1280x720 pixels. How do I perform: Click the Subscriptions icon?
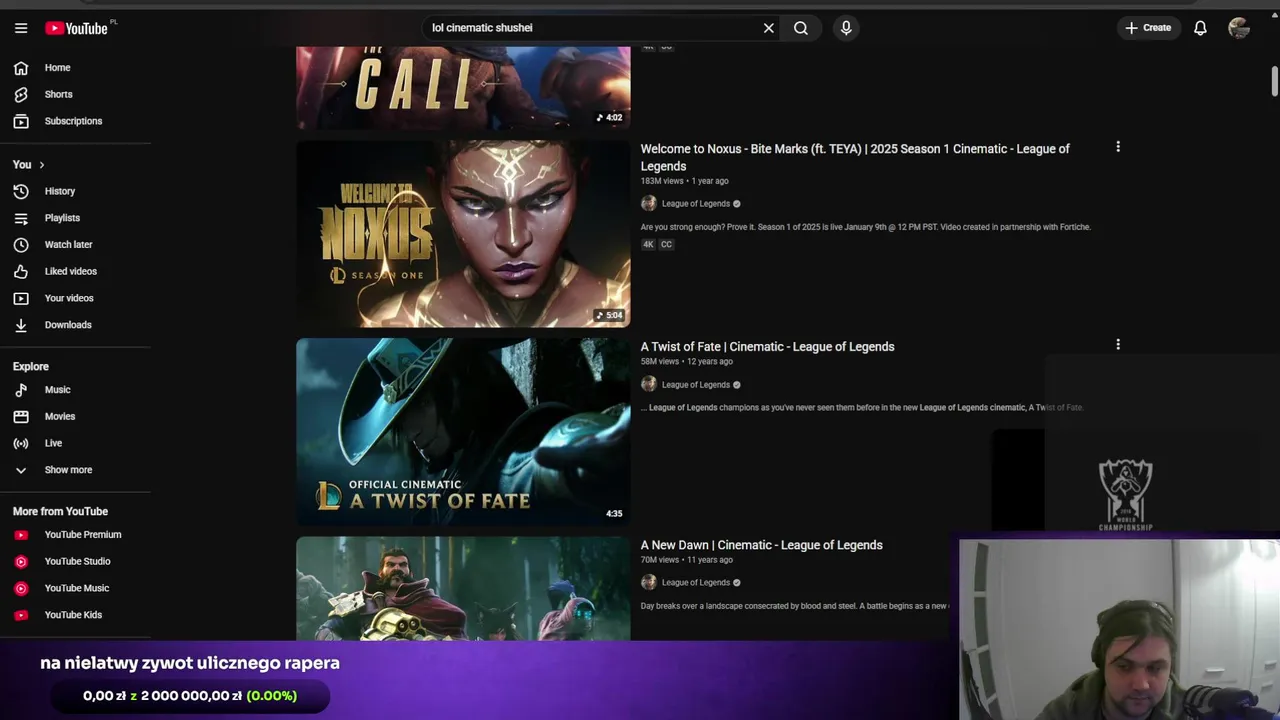click(x=21, y=121)
